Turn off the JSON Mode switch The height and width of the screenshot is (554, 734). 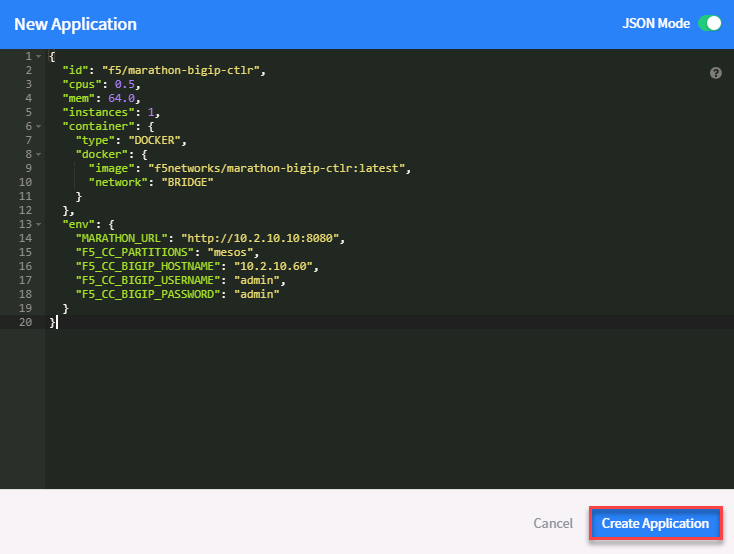click(710, 23)
